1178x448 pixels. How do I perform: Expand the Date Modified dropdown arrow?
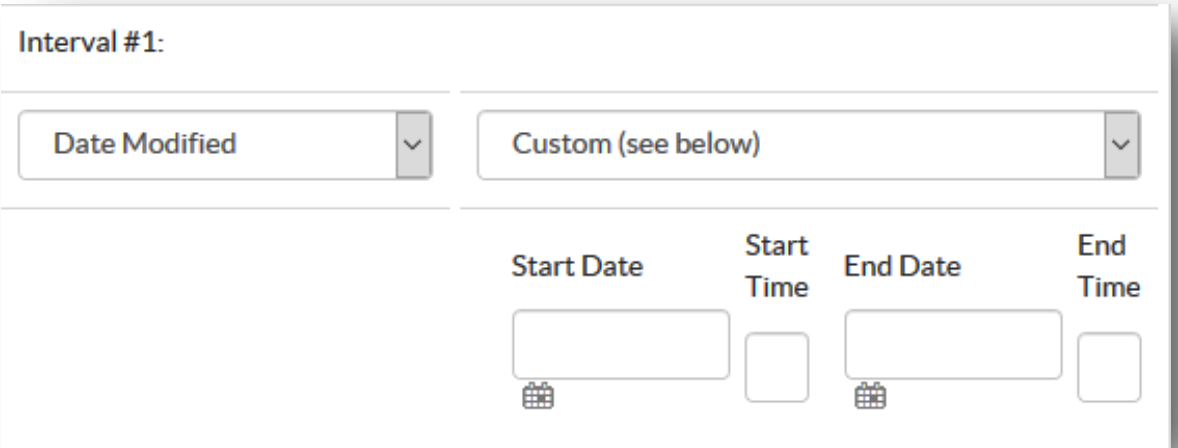(x=414, y=144)
